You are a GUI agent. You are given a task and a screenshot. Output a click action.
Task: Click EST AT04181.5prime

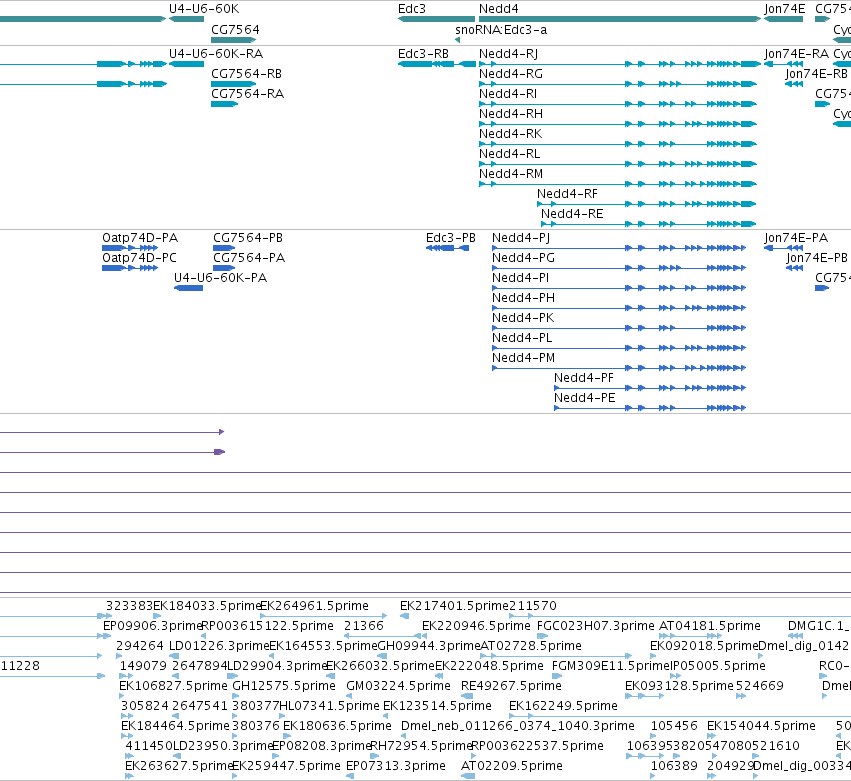point(690,636)
